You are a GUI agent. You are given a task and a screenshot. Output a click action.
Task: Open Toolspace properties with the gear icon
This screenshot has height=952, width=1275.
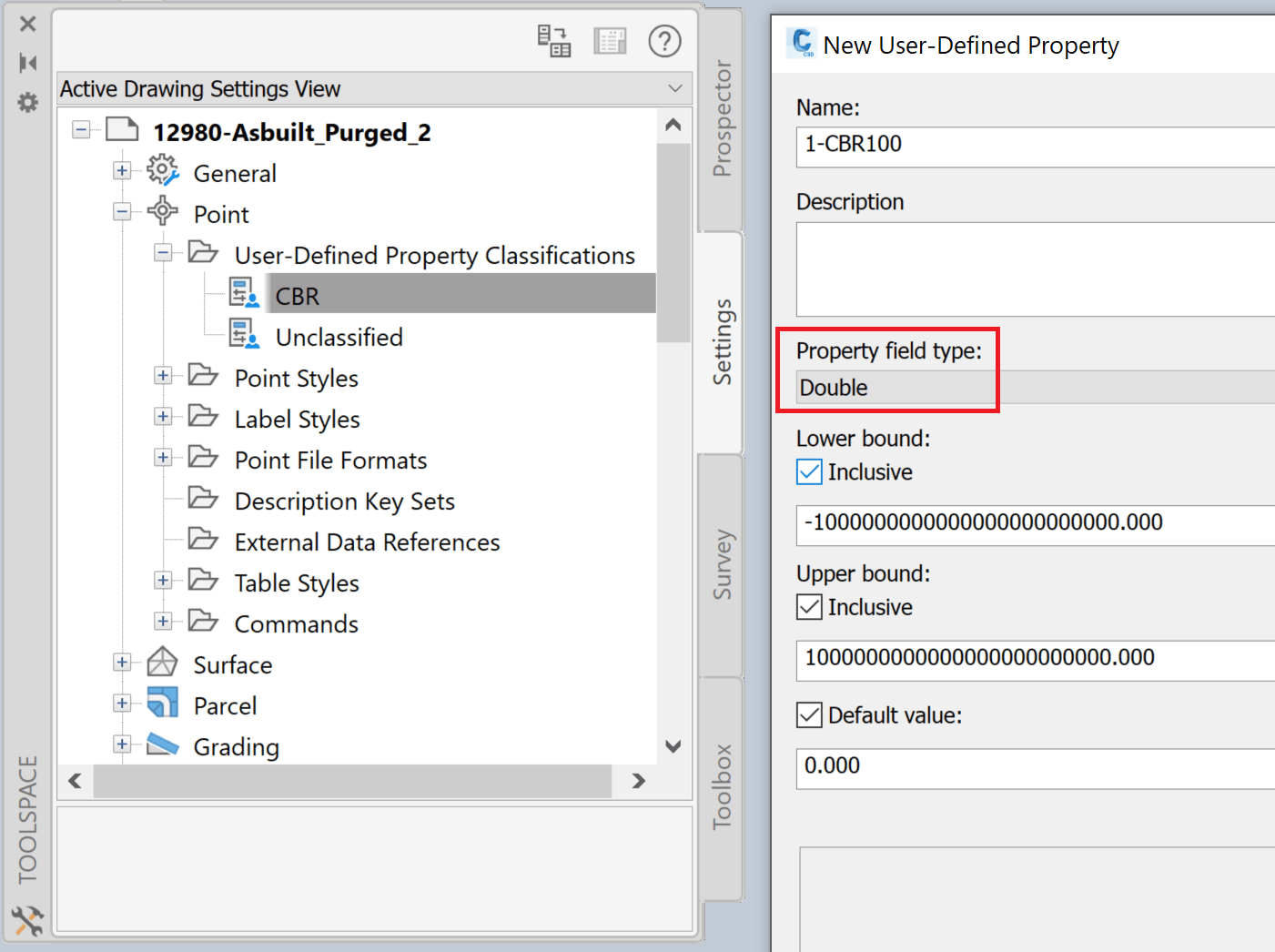[27, 102]
